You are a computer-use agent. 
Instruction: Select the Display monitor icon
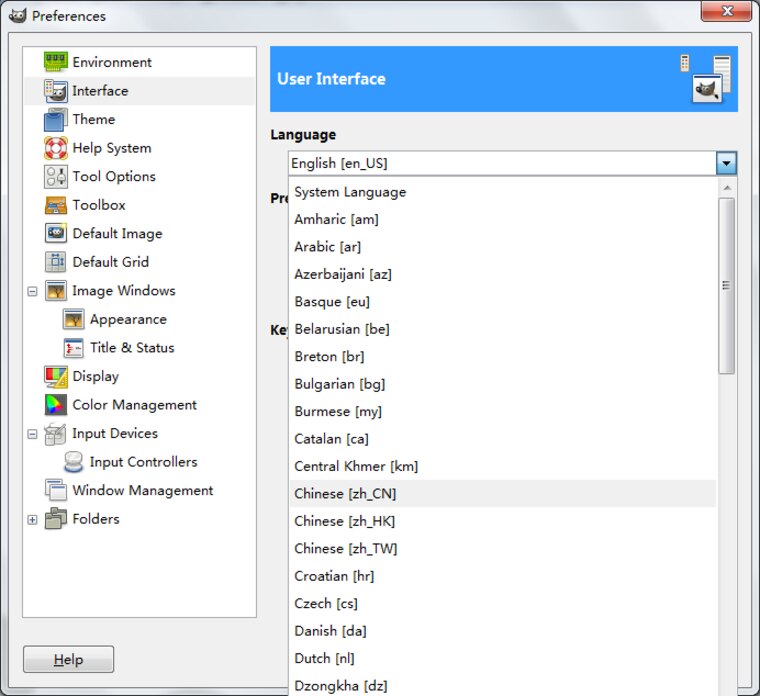tap(56, 377)
